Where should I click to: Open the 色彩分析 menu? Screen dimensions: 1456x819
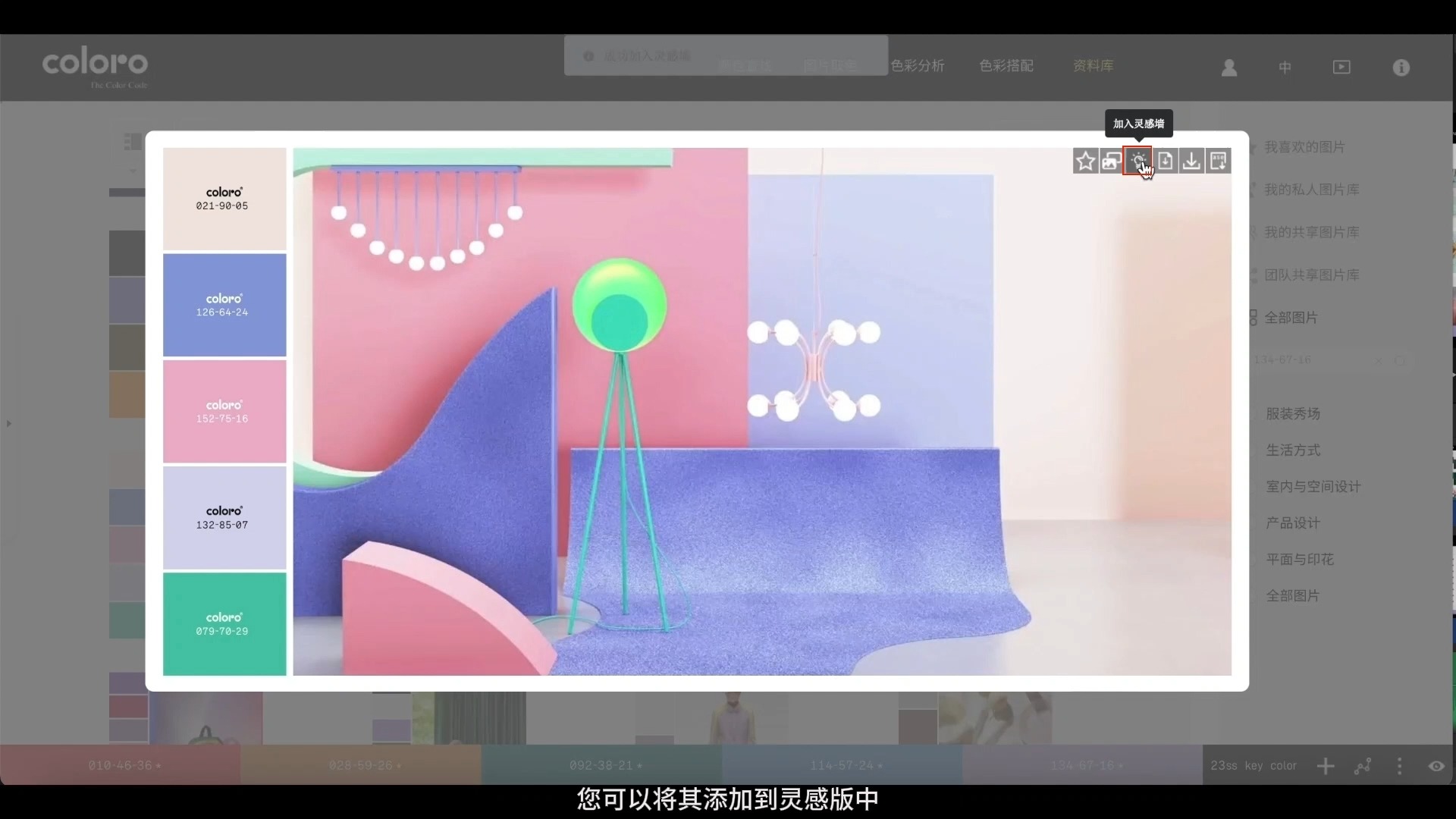click(x=918, y=66)
